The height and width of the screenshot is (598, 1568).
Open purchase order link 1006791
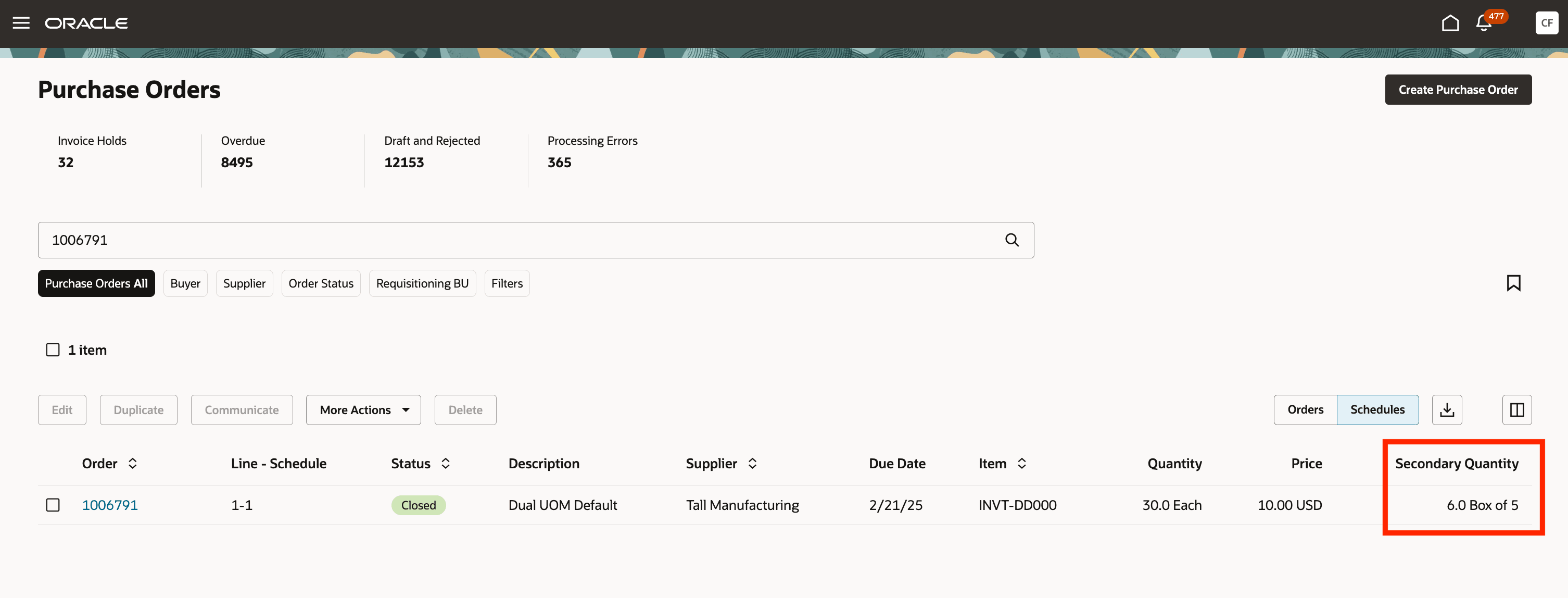pos(109,505)
